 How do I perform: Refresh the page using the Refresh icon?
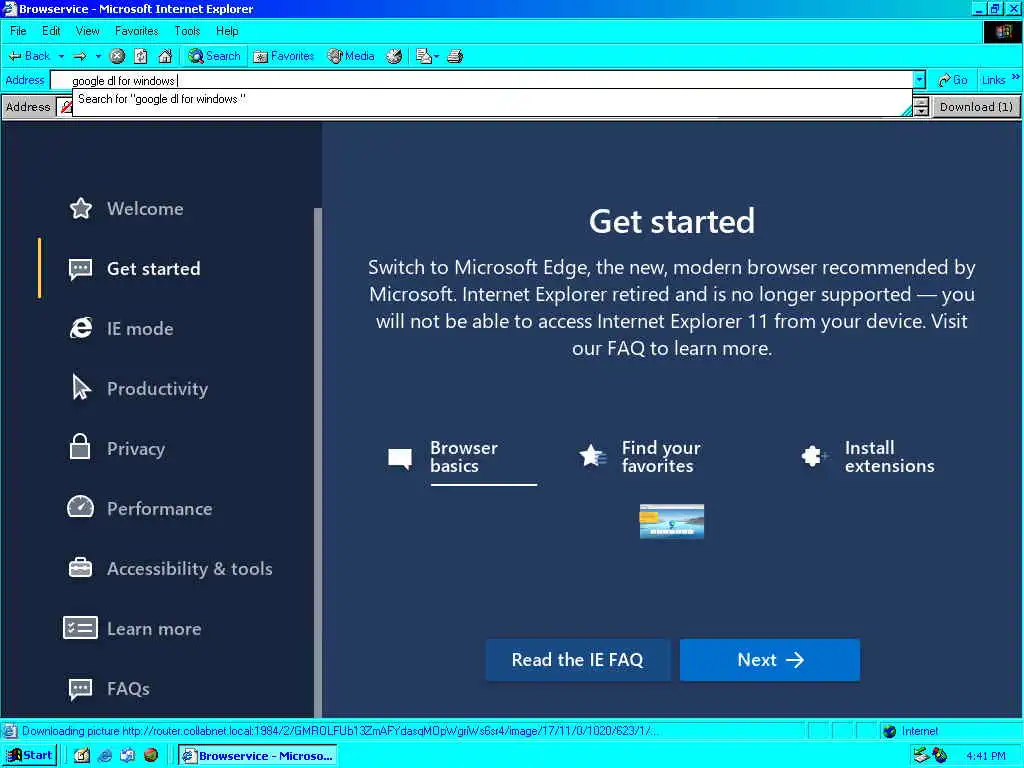140,56
